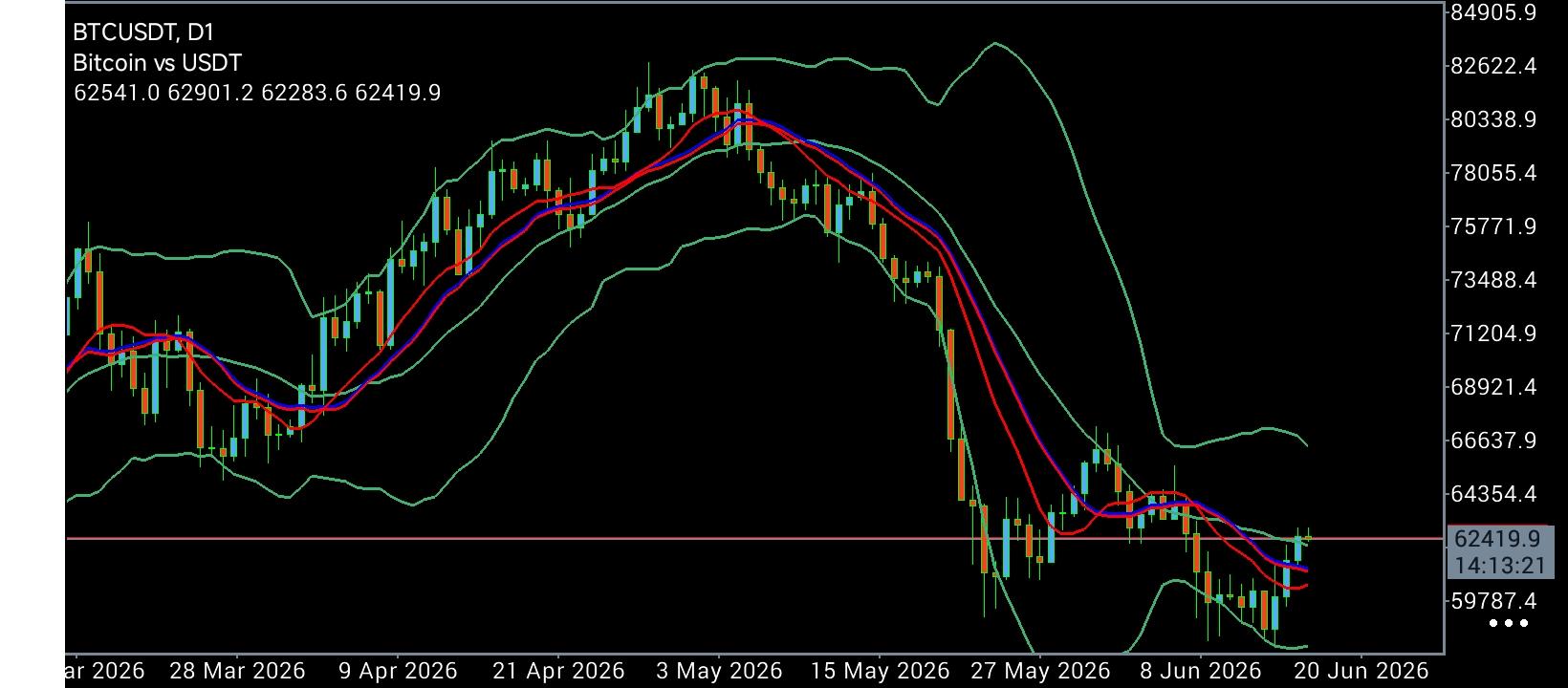Click price scale value 64354.4

coord(1492,494)
